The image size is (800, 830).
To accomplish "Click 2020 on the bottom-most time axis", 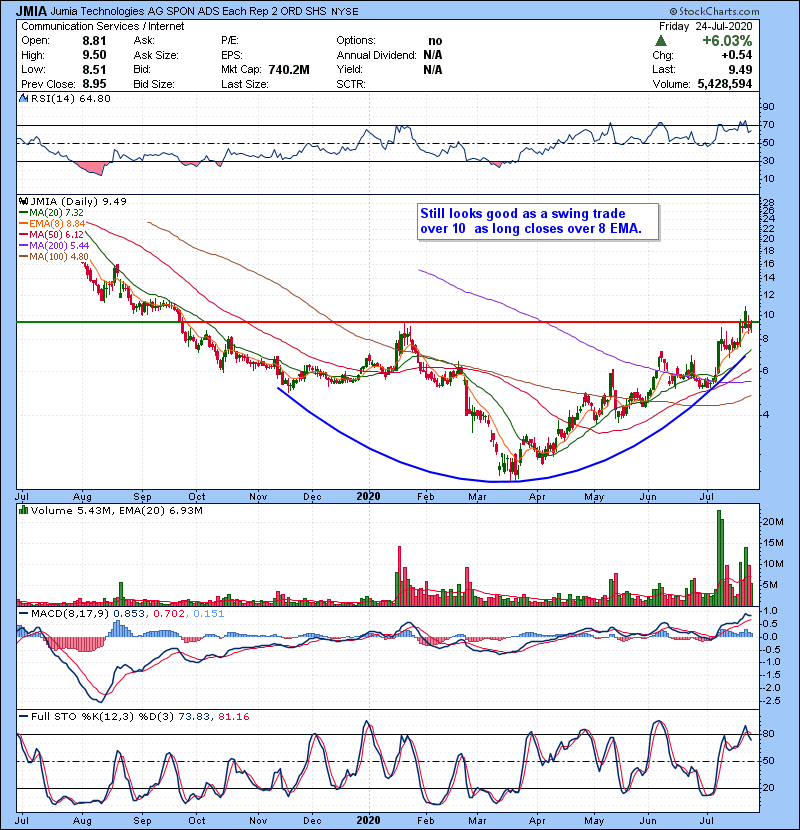I will tap(368, 820).
